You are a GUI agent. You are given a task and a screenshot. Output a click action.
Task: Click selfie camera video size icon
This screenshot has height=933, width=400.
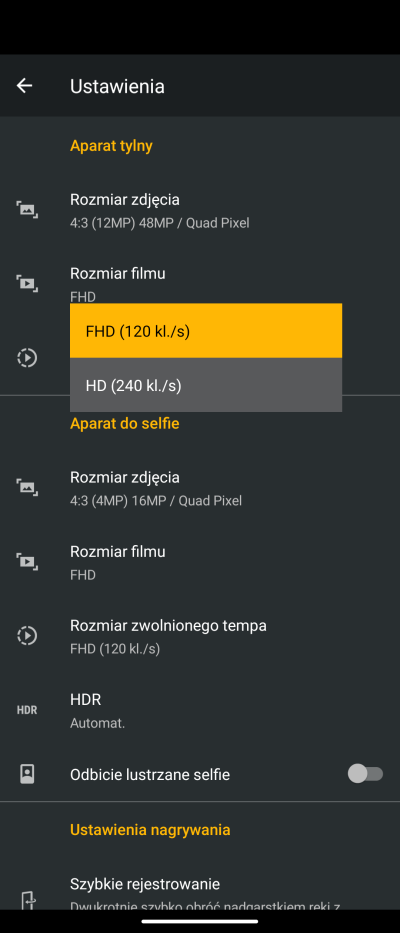point(27,562)
